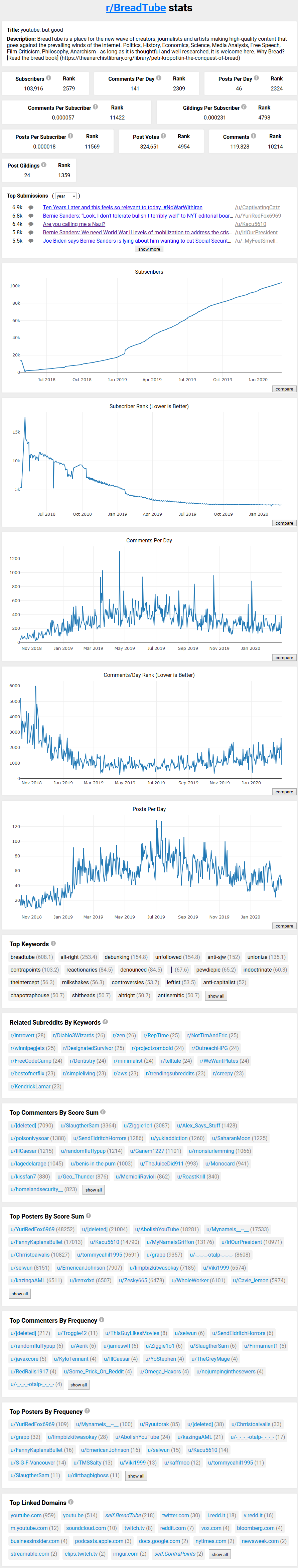Expand Top Keywords with 'show all'
The height and width of the screenshot is (1568, 298).
[216, 996]
